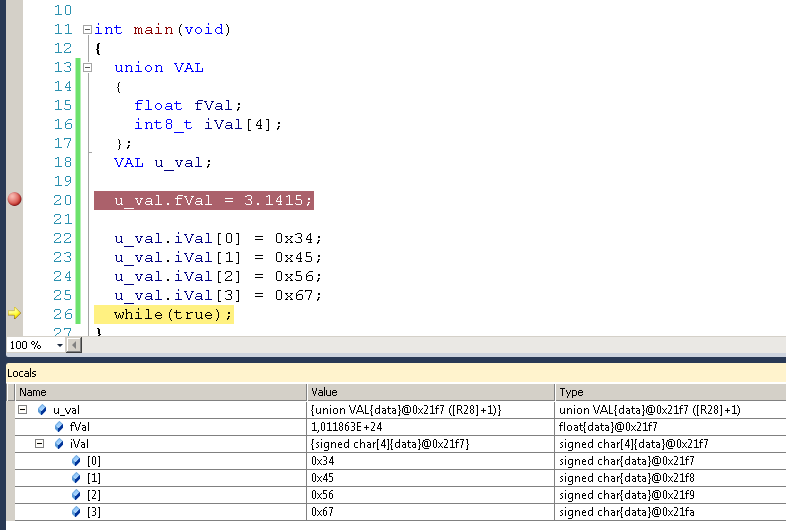Click the Name column header
The image size is (786, 530).
click(160, 392)
